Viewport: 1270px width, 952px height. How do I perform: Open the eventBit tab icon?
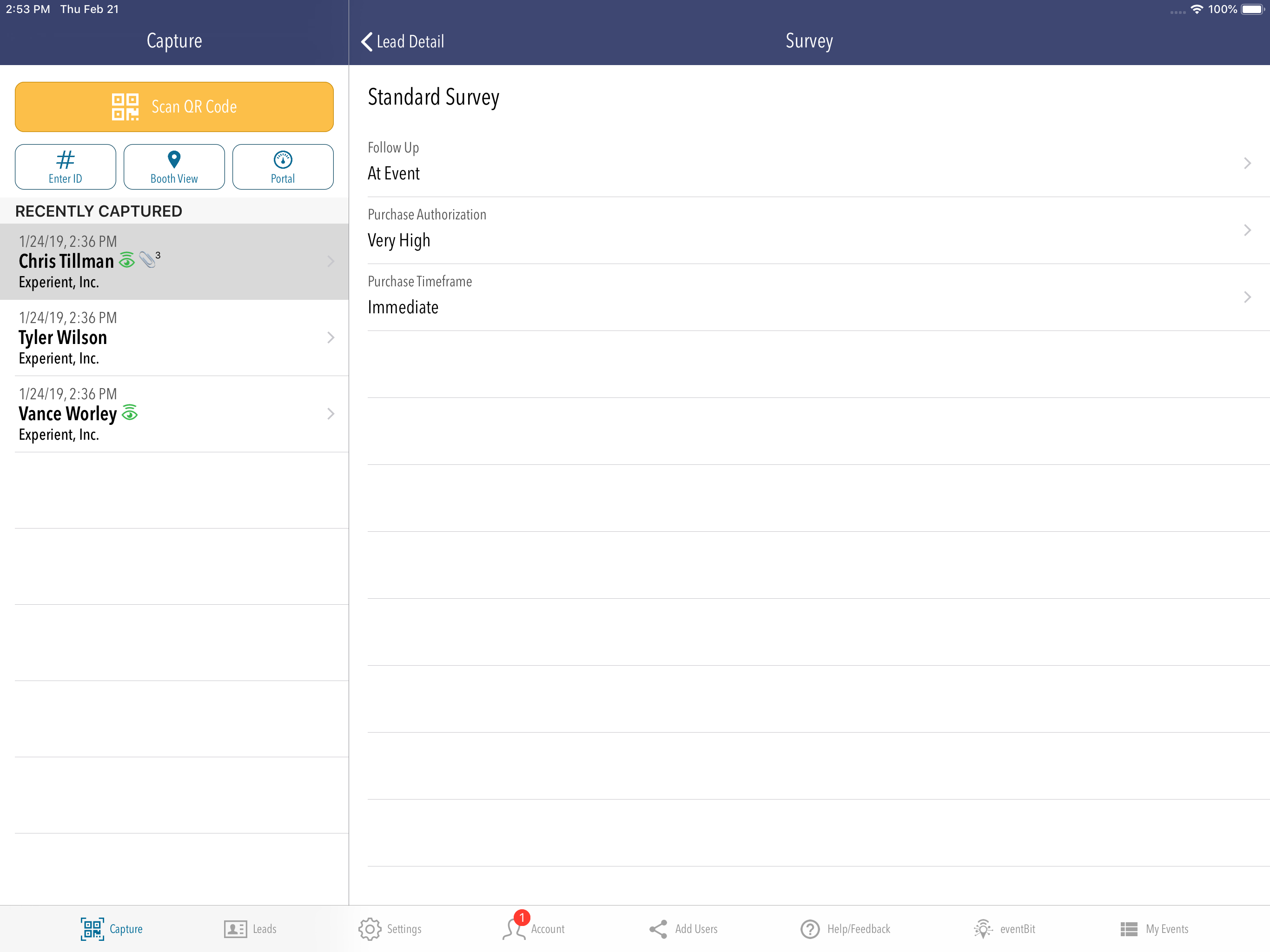(983, 929)
